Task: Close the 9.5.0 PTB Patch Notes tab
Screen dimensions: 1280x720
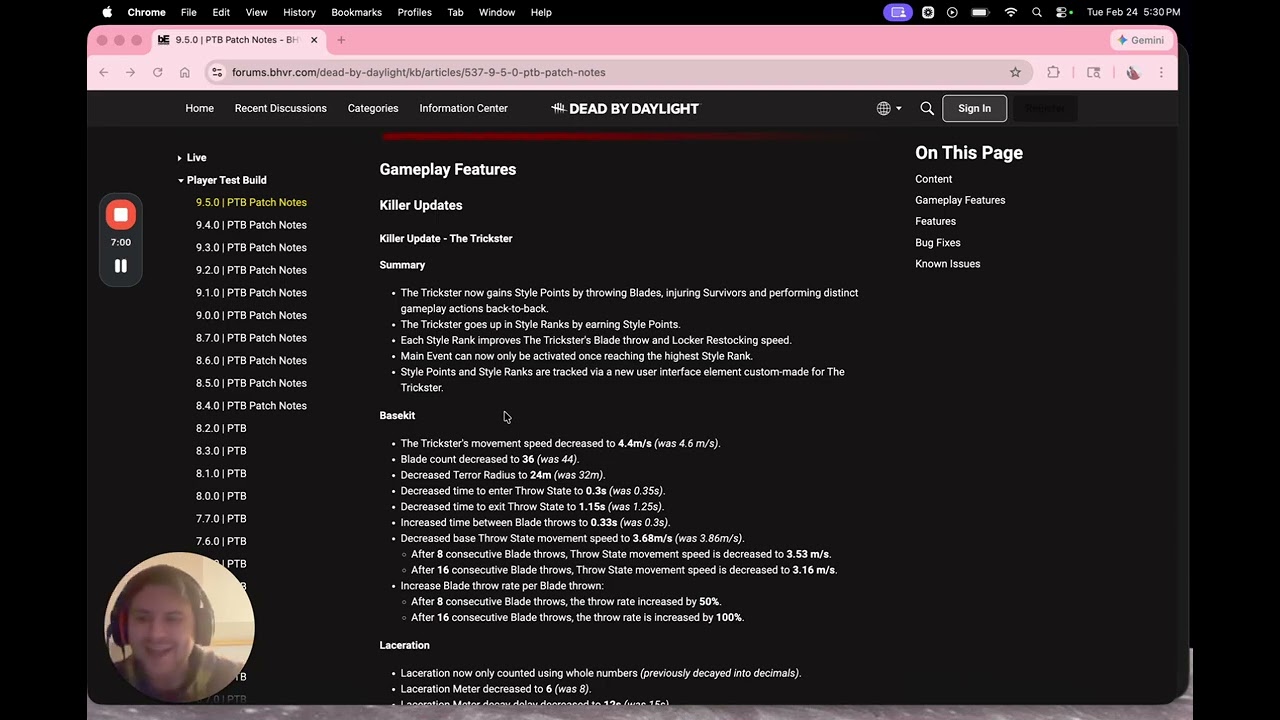Action: click(x=314, y=40)
